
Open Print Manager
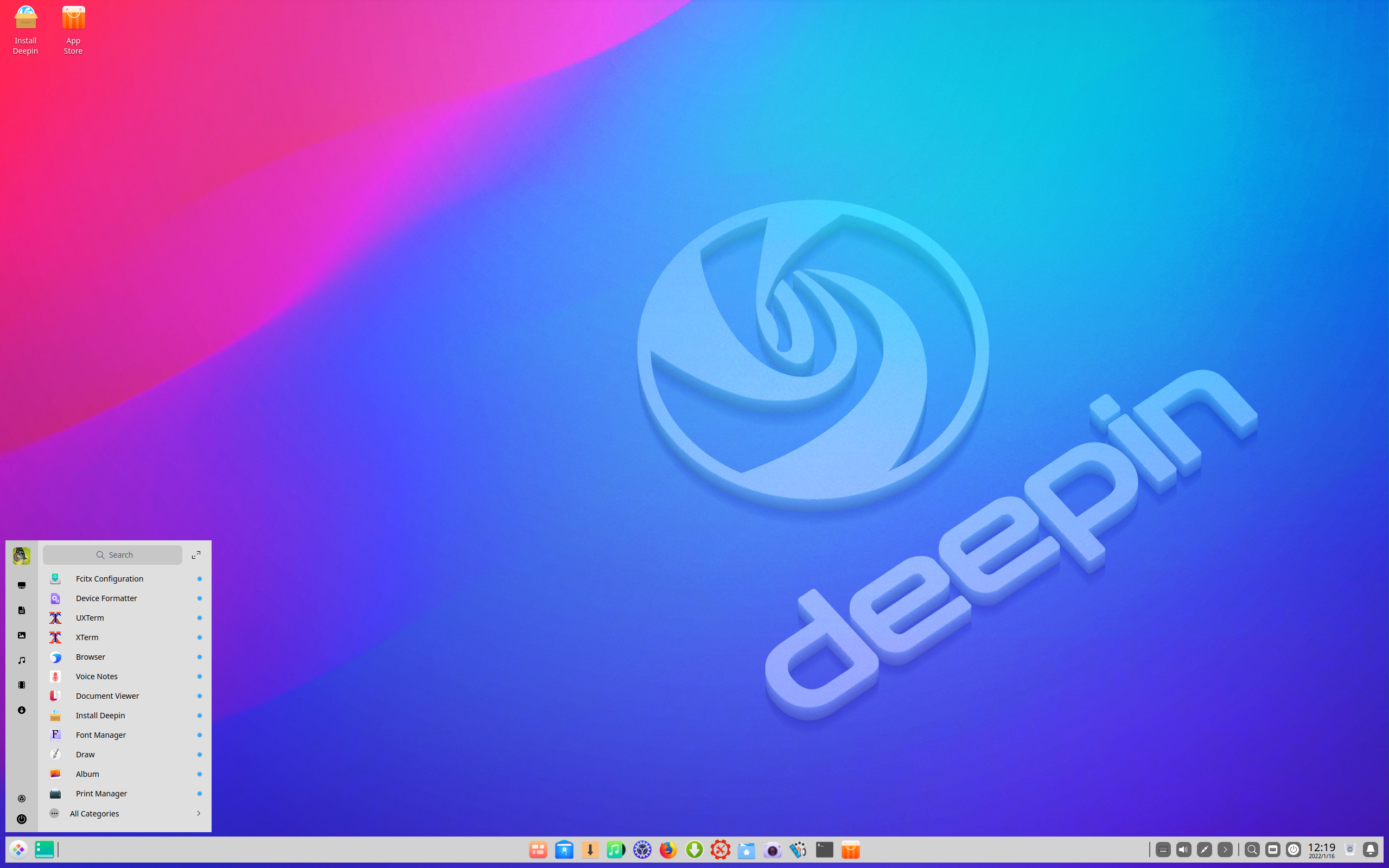[125, 793]
